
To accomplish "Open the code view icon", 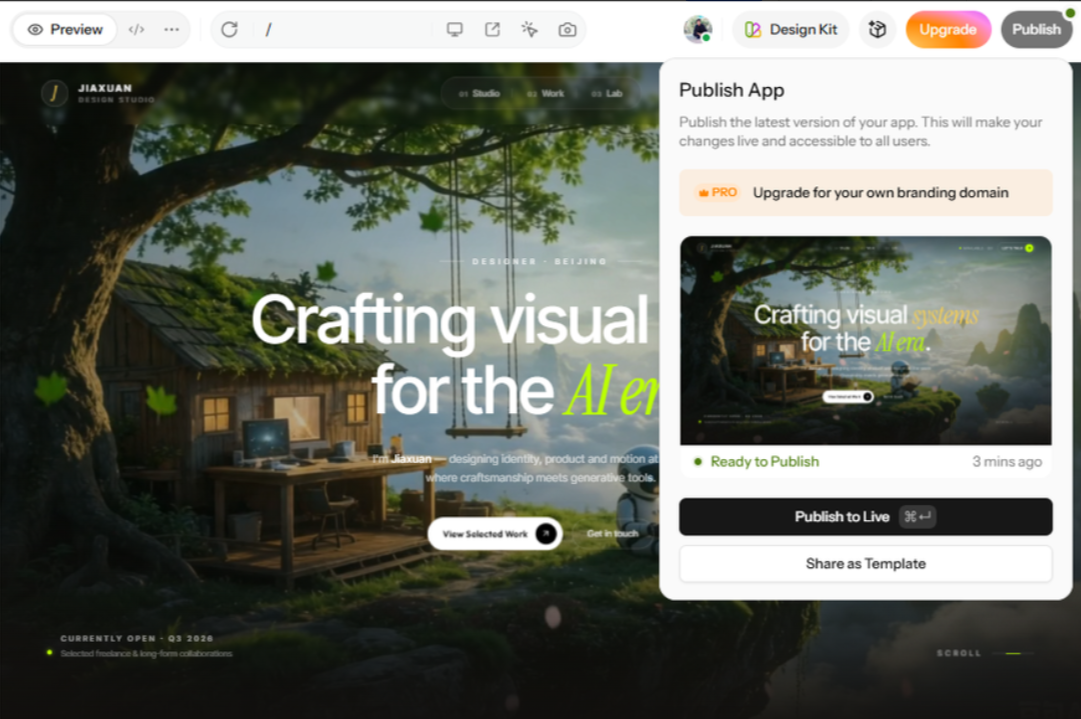I will [137, 30].
